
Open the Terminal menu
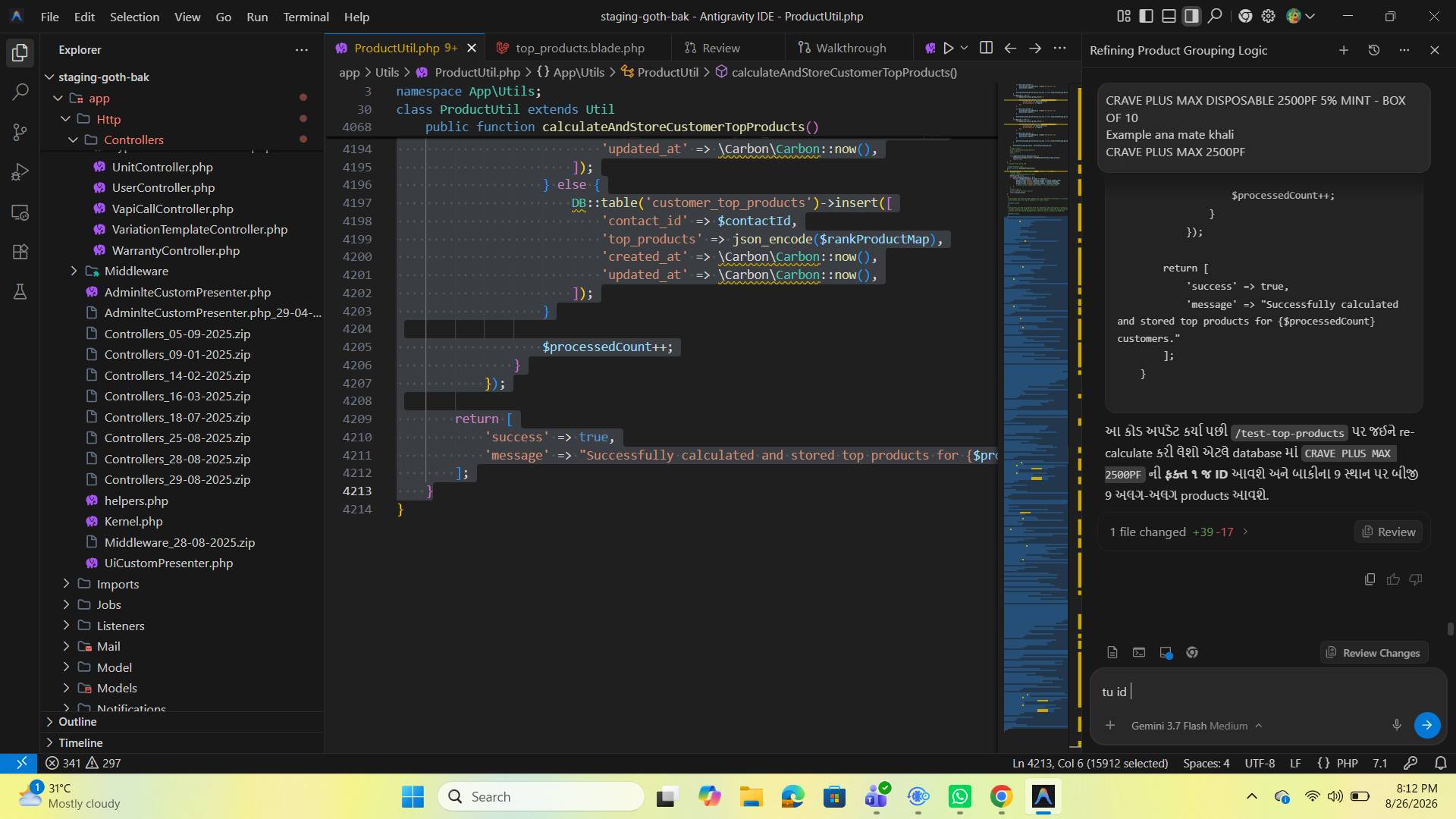306,16
